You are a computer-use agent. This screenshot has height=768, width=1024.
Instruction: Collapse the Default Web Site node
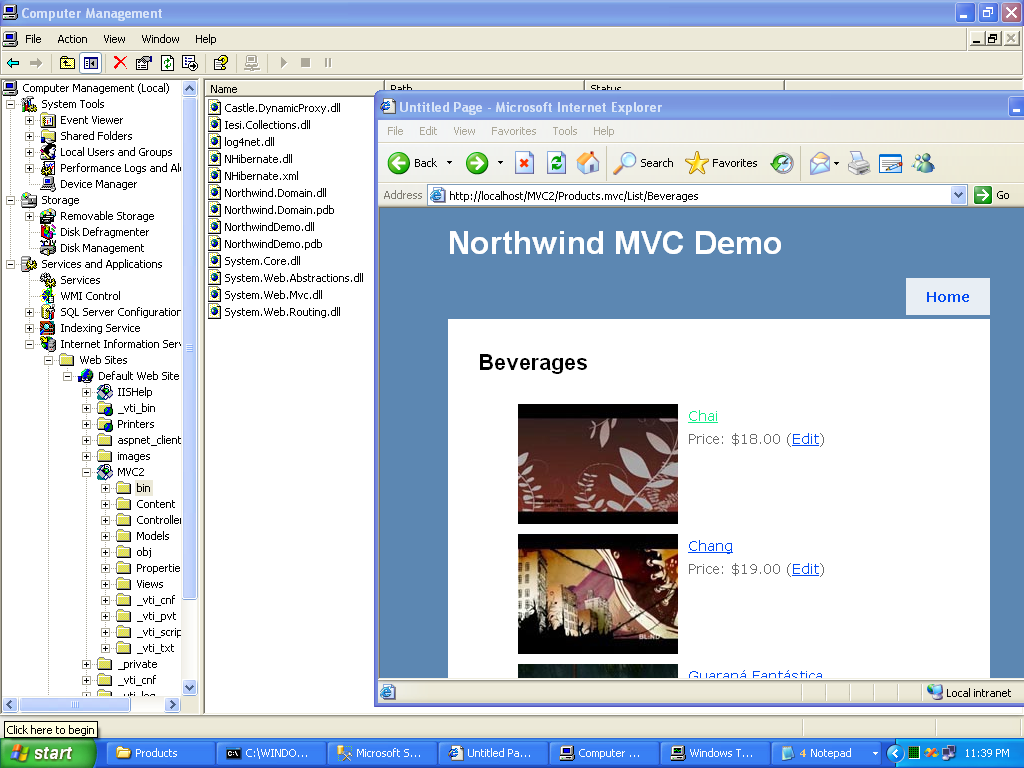coord(67,376)
